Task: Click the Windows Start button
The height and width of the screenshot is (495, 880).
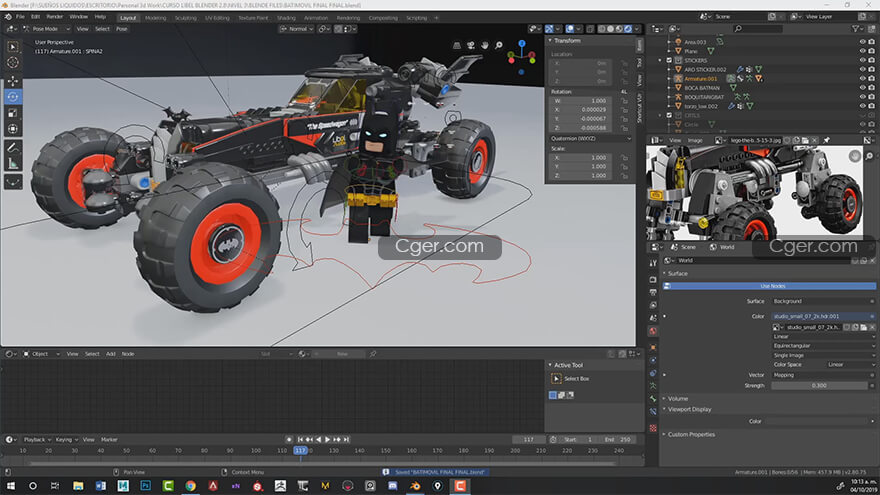Action: pyautogui.click(x=10, y=485)
